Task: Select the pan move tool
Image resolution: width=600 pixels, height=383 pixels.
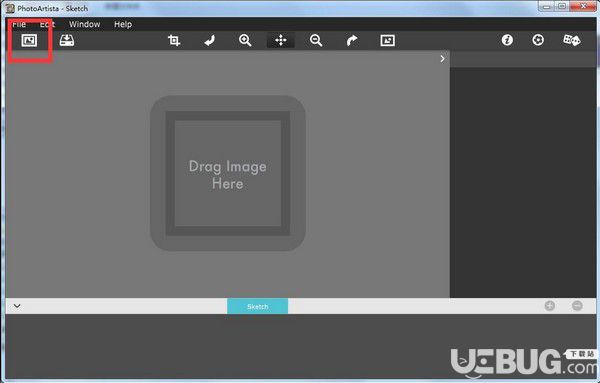Action: tap(280, 40)
